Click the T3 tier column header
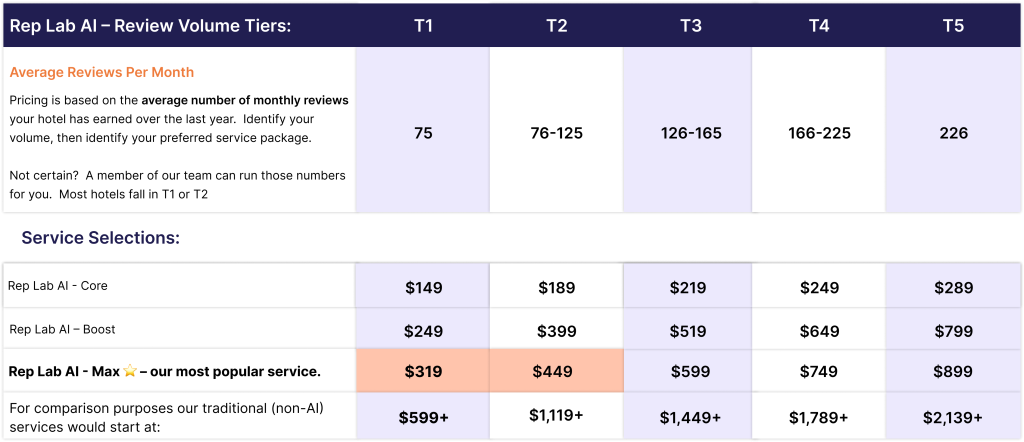This screenshot has width=1024, height=442. (691, 26)
